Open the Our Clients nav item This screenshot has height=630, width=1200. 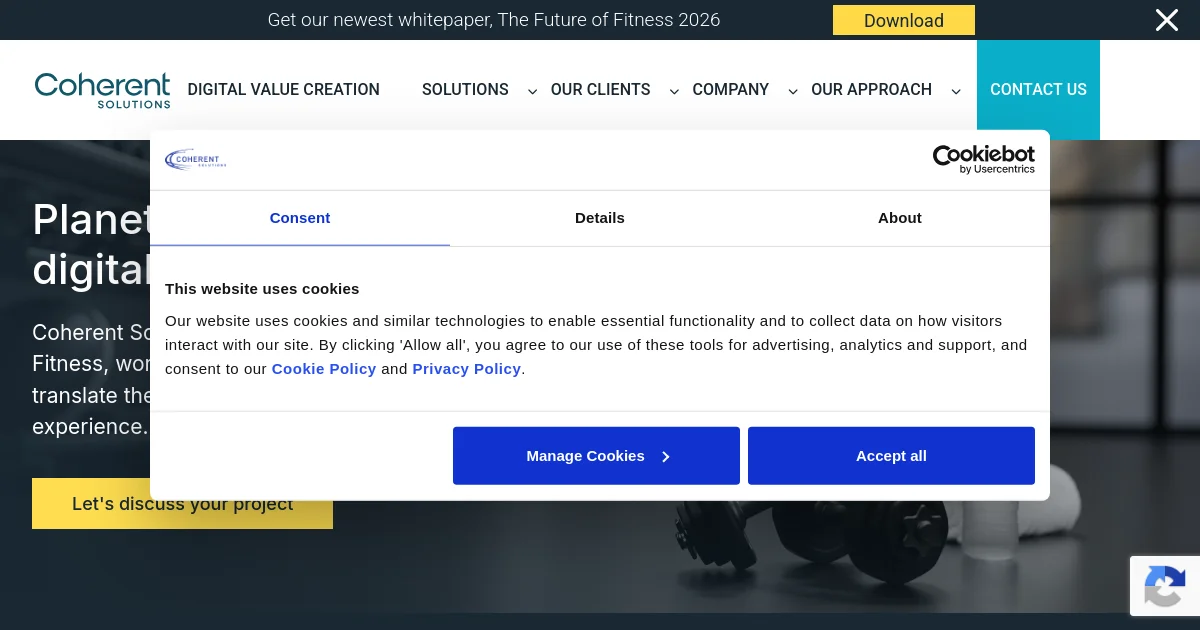[x=600, y=90]
